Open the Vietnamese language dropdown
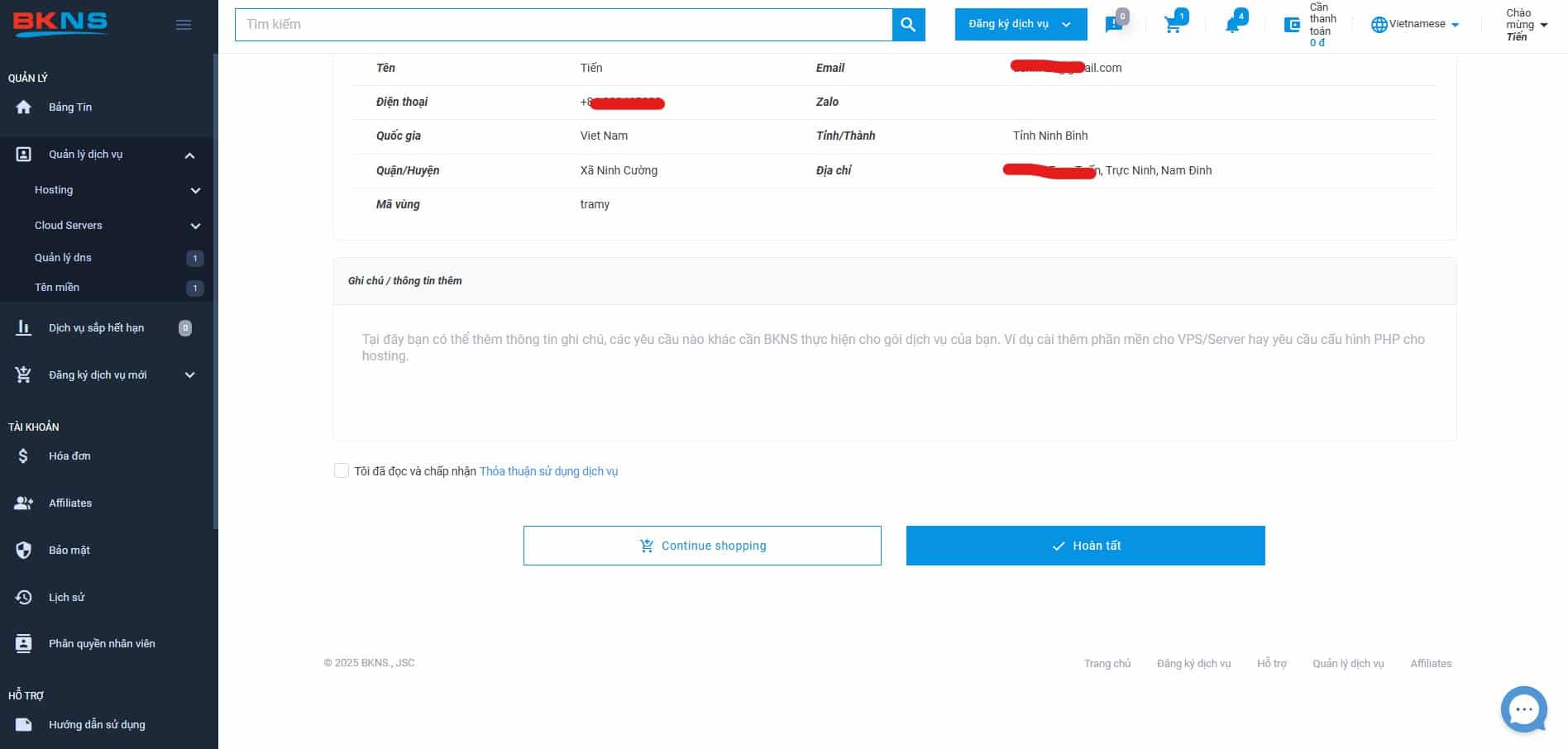 pyautogui.click(x=1415, y=25)
